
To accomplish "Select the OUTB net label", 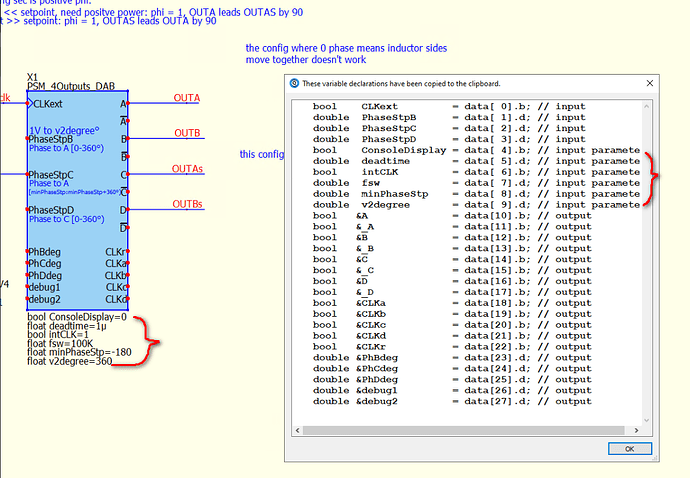I will click(188, 133).
